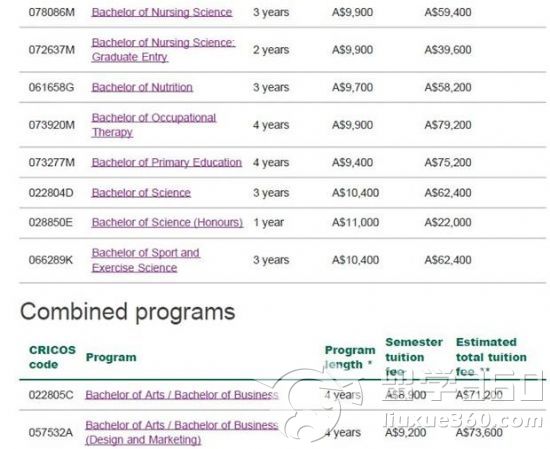The height and width of the screenshot is (449, 550).
Task: Select CRICOS code 078086M cell
Action: [x=52, y=12]
